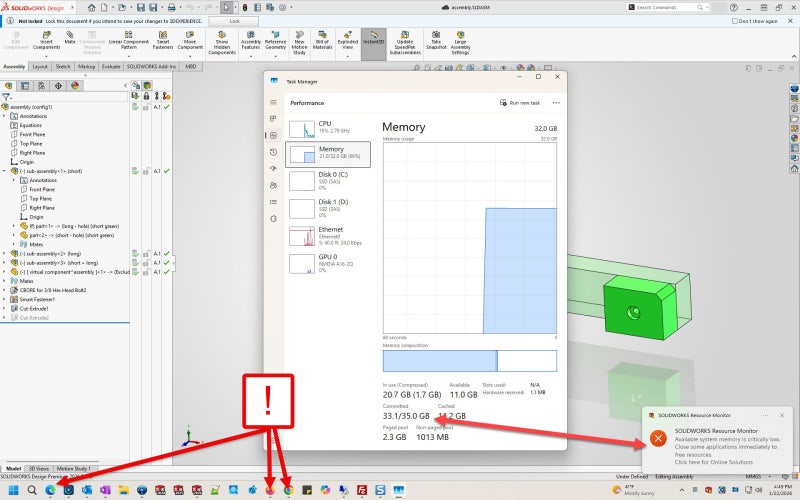Expand the CBORE for 3/8 Hex Head Bolt2 node
Image resolution: width=800 pixels, height=500 pixels.
point(5,290)
